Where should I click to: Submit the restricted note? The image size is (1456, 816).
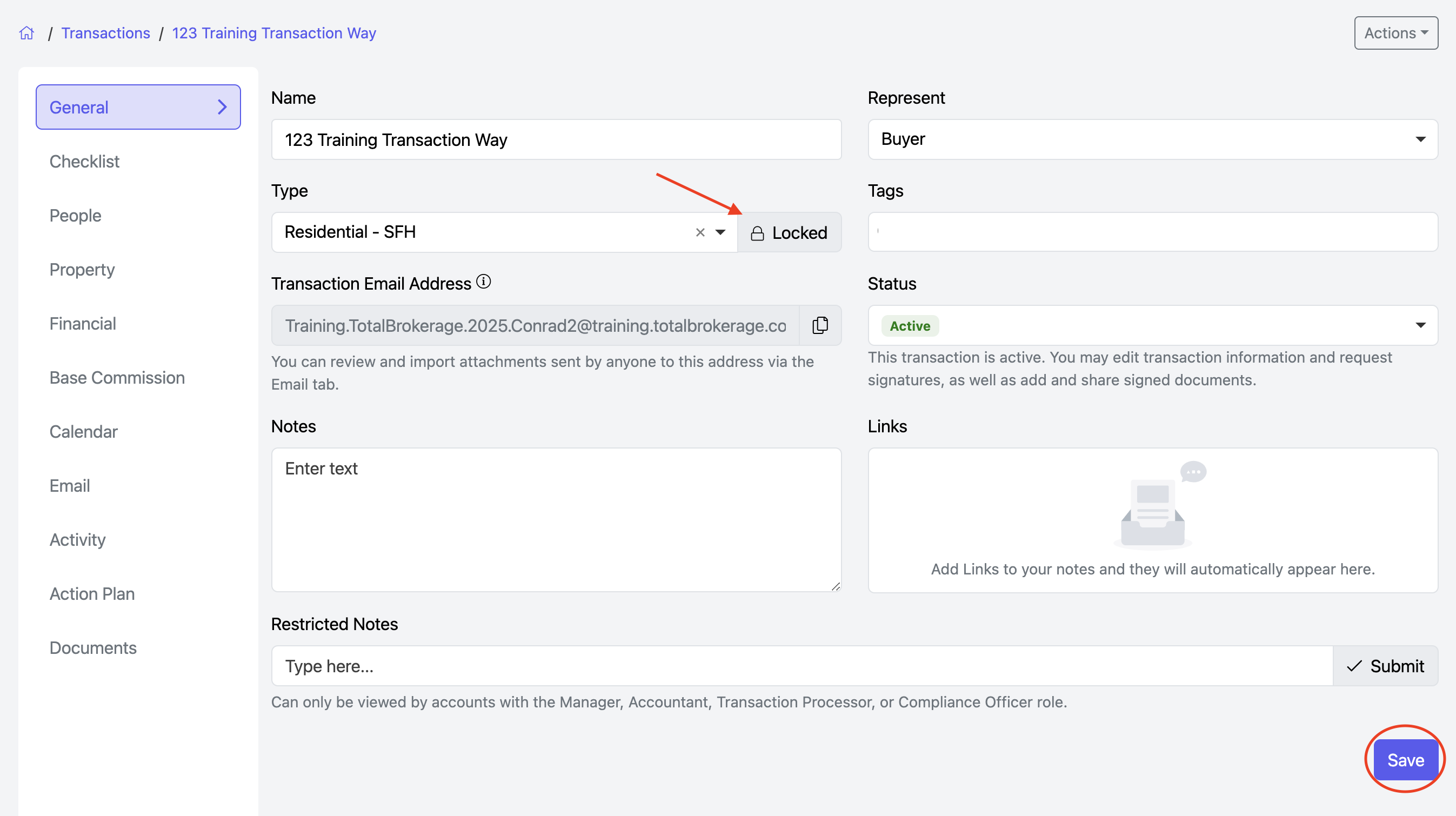(1385, 666)
